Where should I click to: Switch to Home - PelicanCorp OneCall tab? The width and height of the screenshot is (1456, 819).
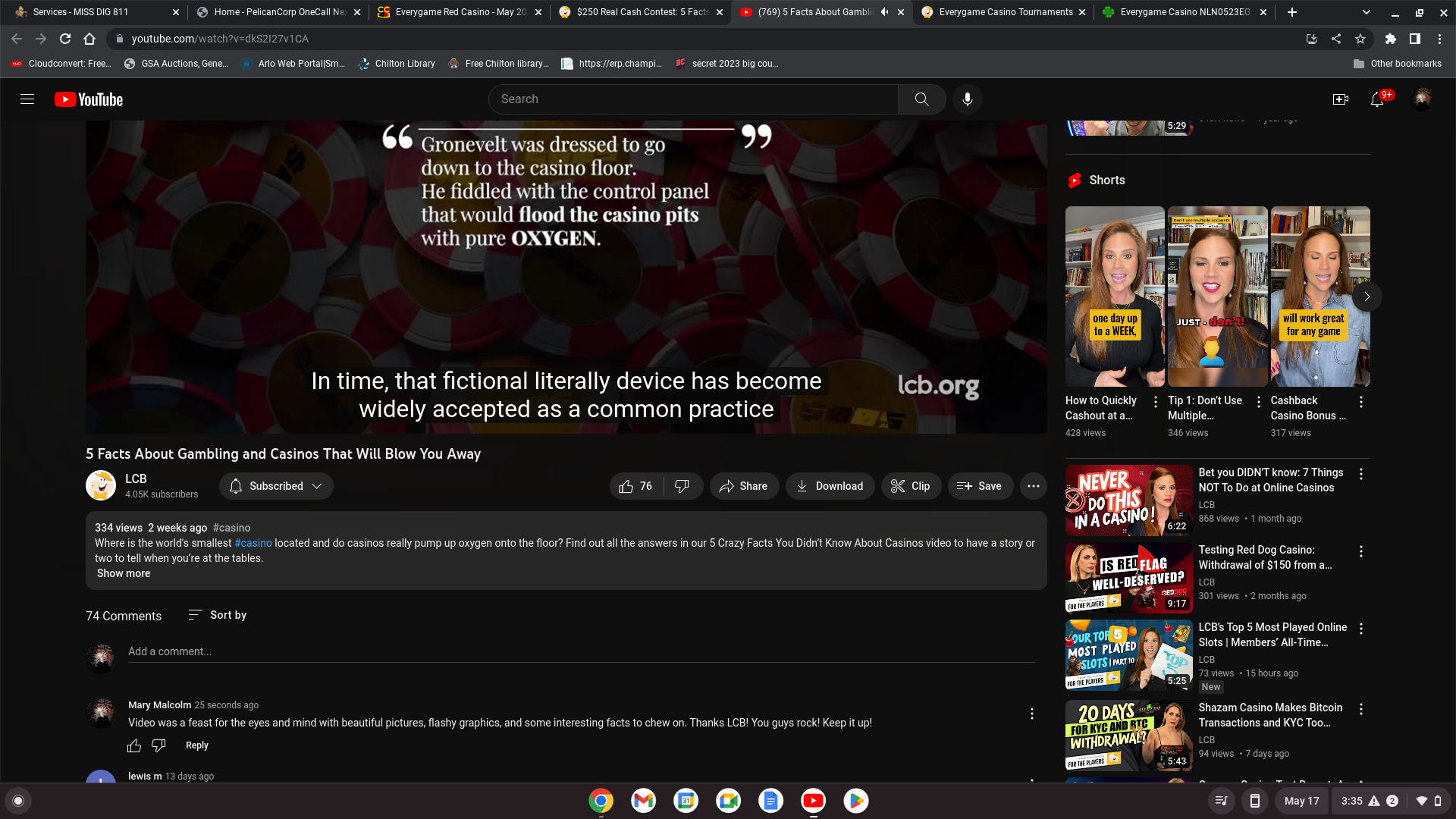pos(278,12)
